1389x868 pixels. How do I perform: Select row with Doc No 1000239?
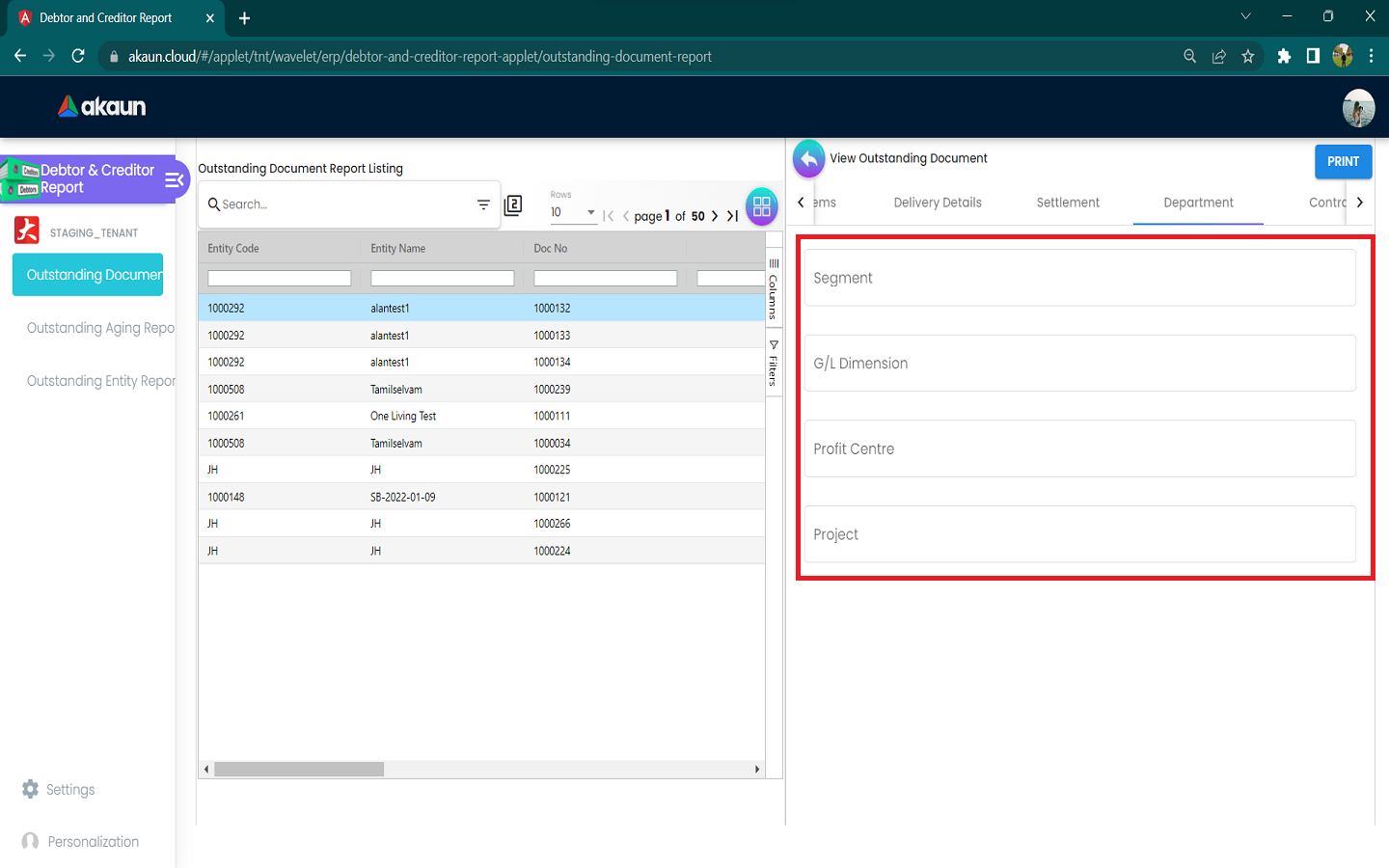coord(481,390)
